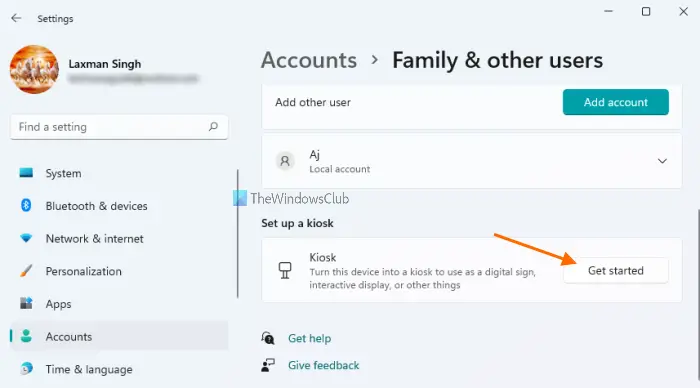Click the search magnifier icon

coord(213,127)
